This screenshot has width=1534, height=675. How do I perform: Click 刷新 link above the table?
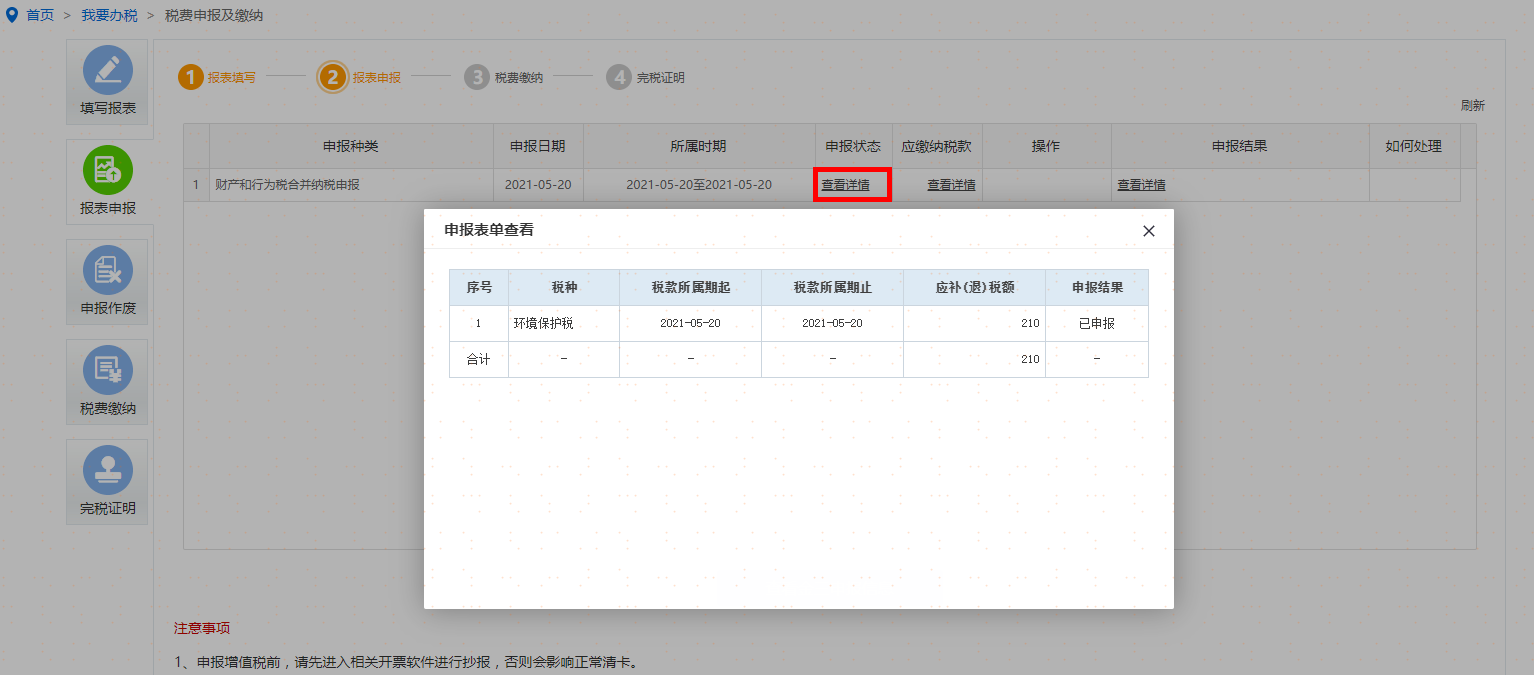pos(1473,105)
